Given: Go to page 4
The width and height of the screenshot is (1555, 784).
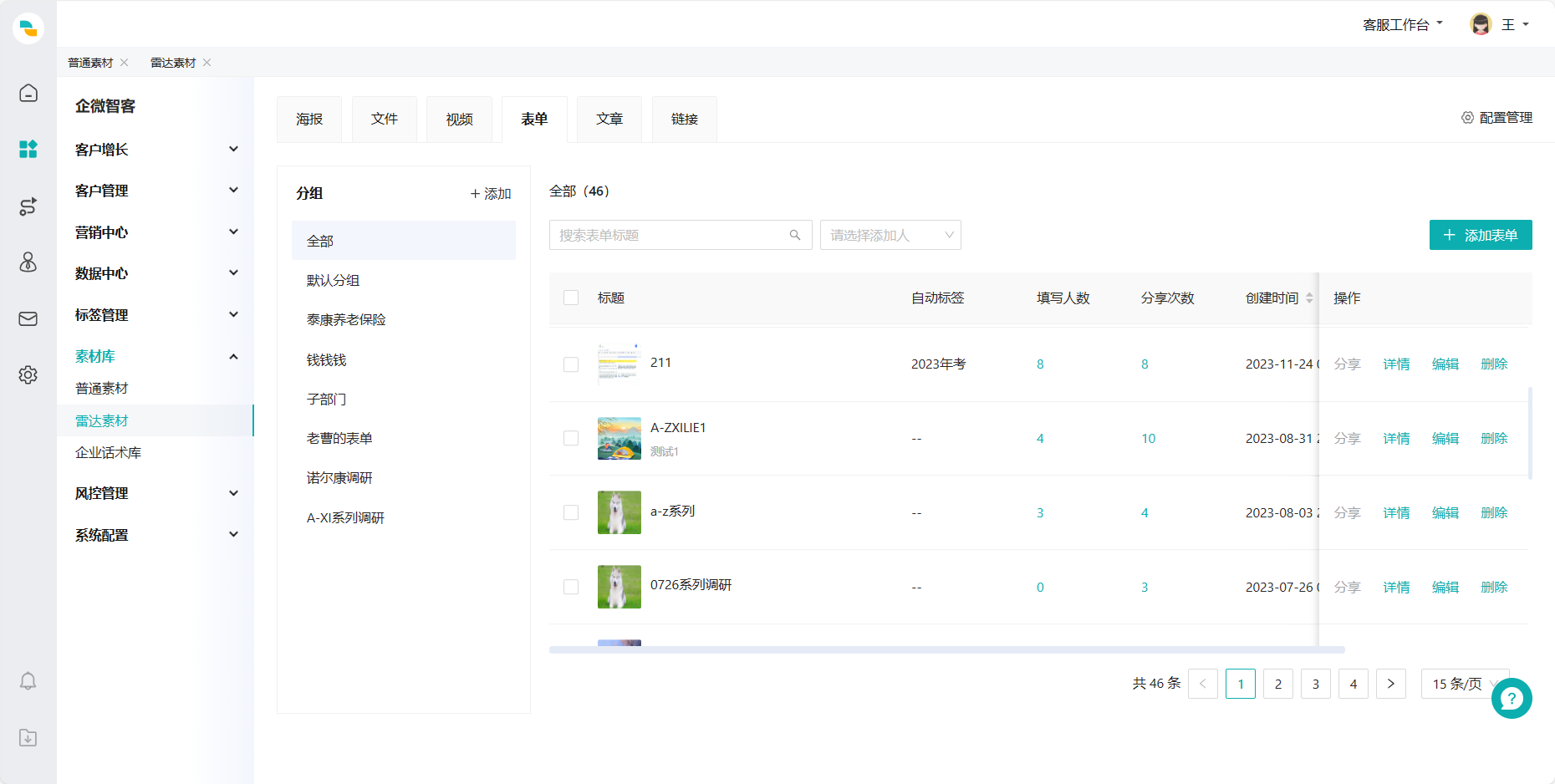Looking at the screenshot, I should 1354,684.
